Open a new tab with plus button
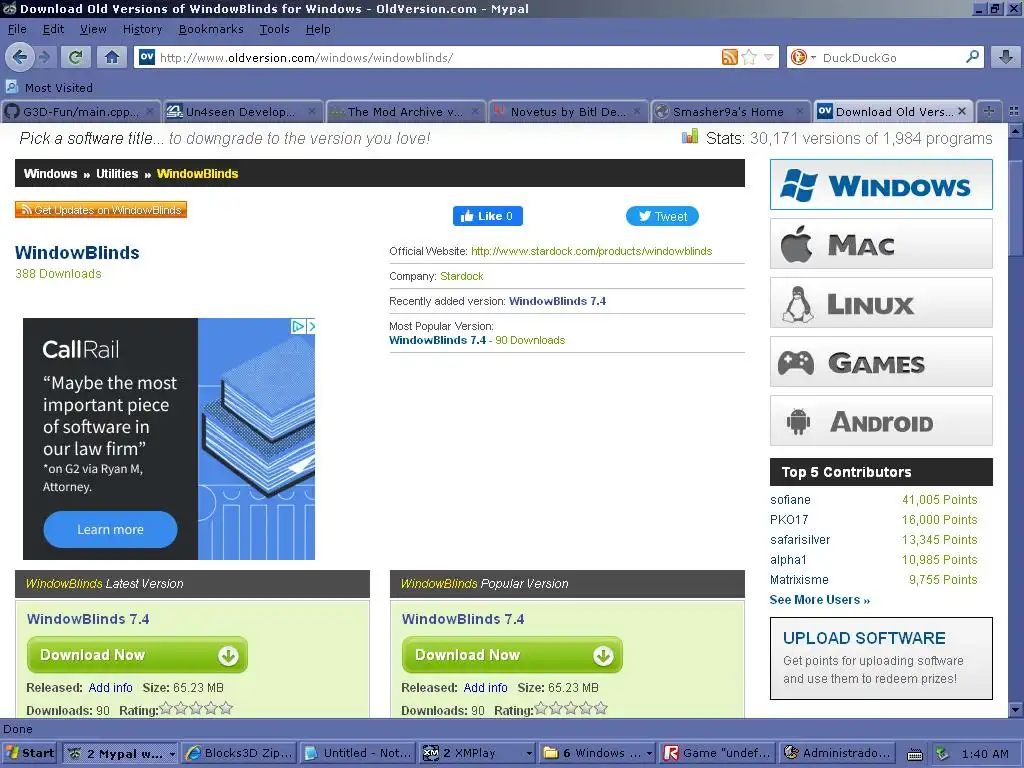This screenshot has height=768, width=1024. click(x=989, y=112)
